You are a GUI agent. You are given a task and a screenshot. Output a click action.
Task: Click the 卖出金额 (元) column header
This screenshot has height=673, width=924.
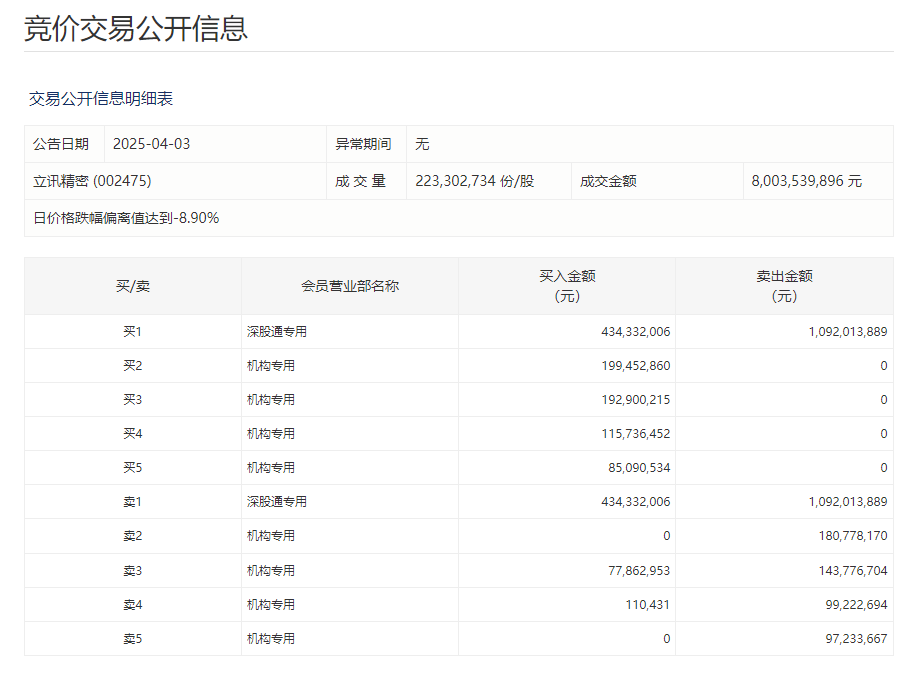click(x=784, y=286)
